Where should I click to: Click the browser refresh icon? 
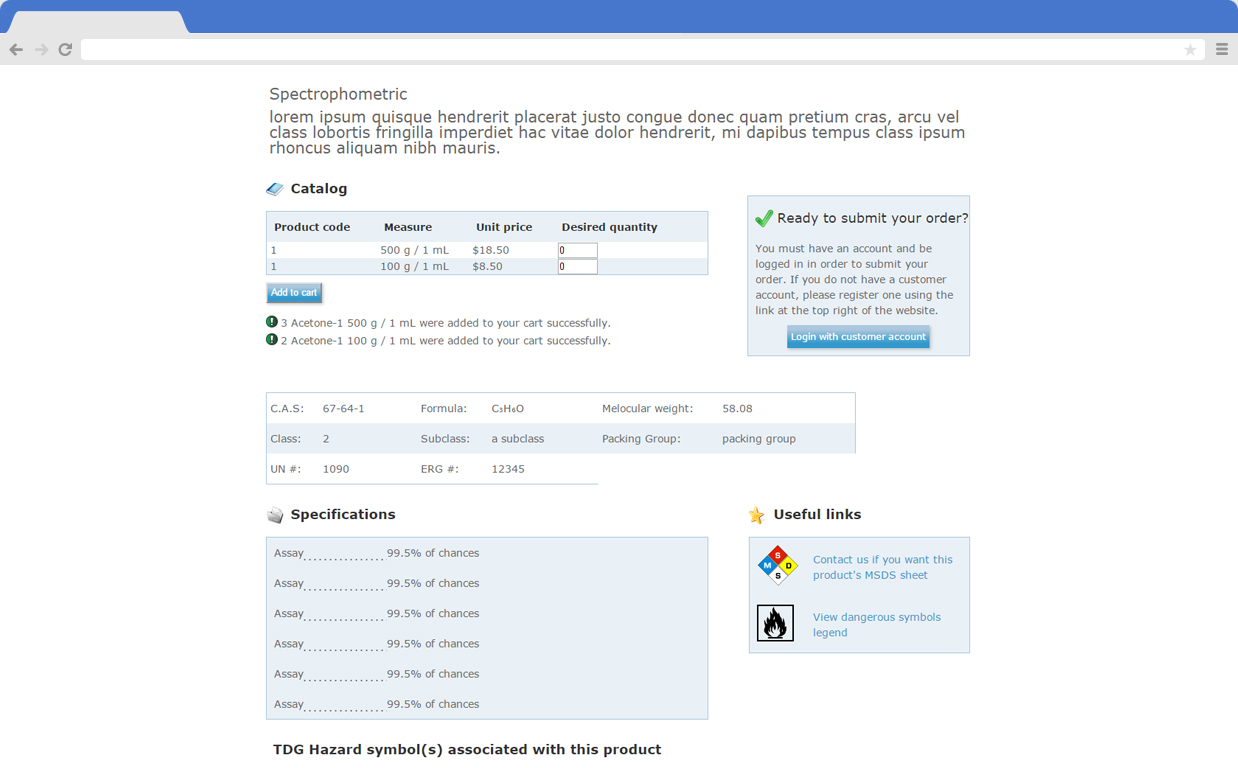(65, 49)
